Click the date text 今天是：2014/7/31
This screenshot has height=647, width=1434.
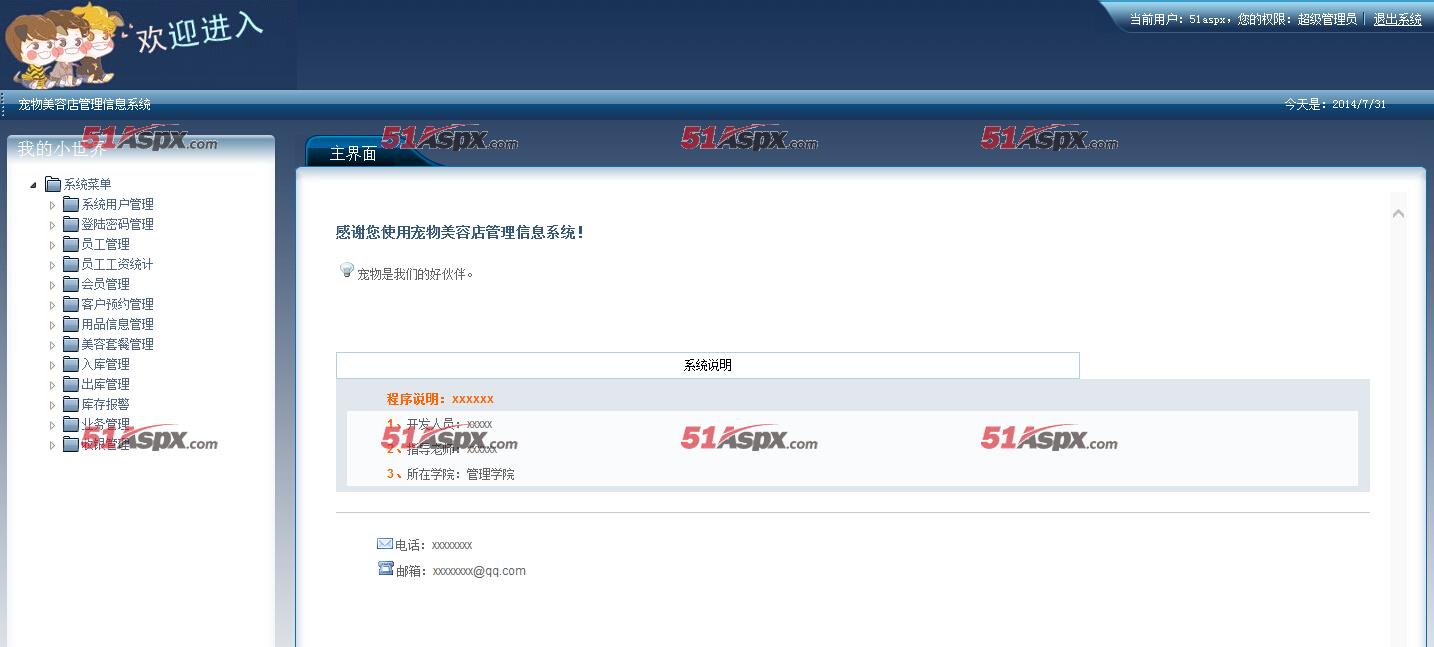(1335, 104)
